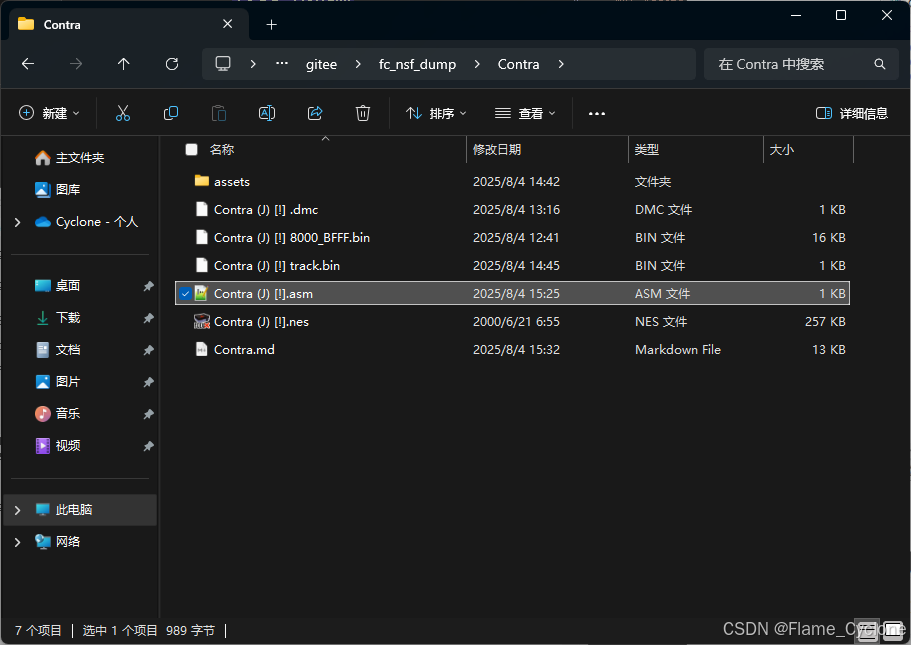Click the Copy icon in toolbar
Viewport: 911px width, 645px height.
tap(171, 113)
